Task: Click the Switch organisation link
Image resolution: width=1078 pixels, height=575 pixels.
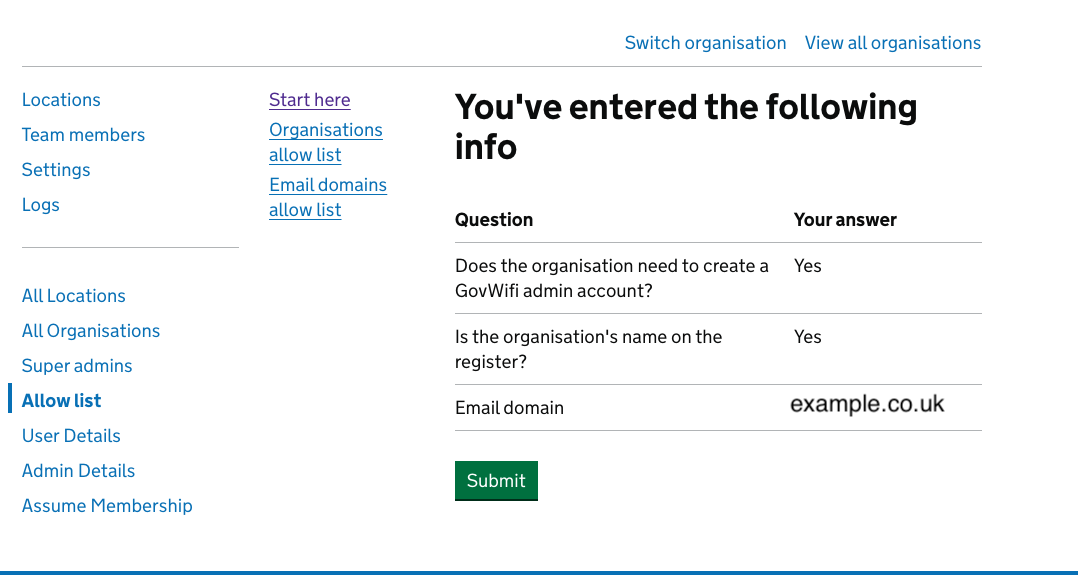Action: coord(705,43)
